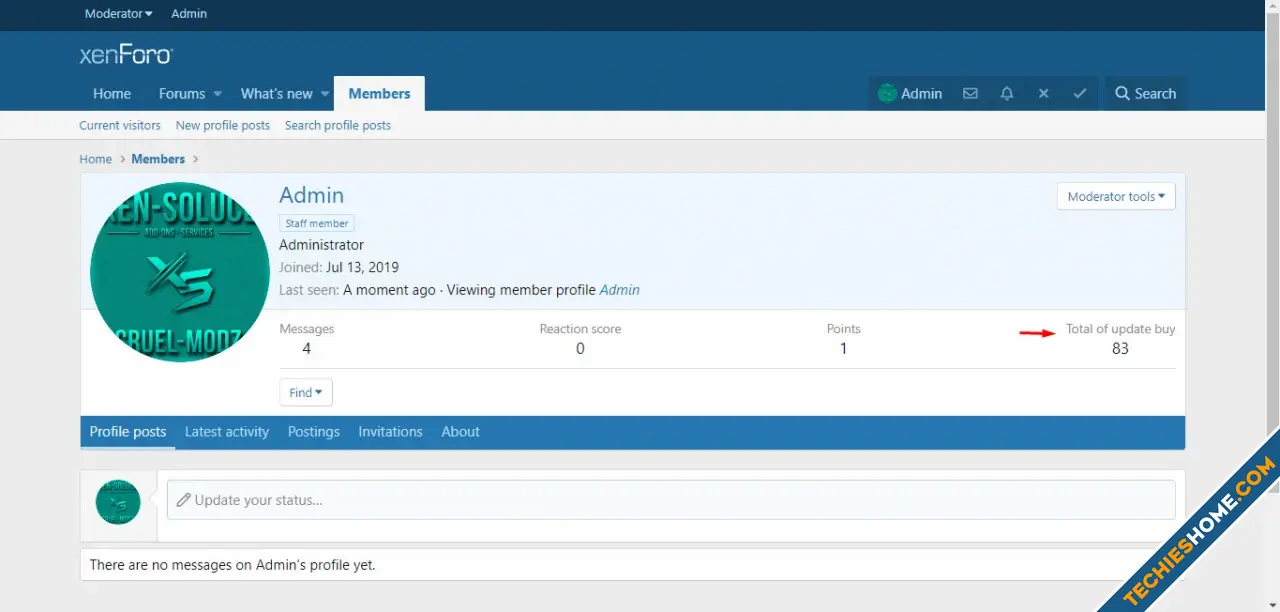Click the xenForo logo

tap(126, 55)
